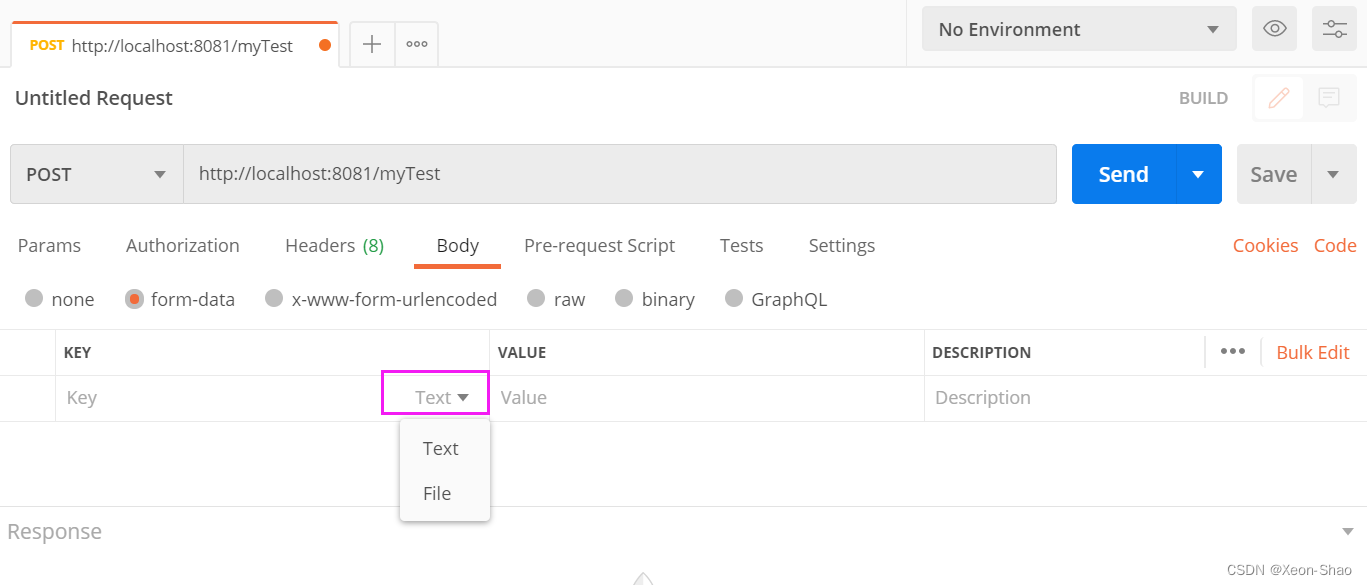Click the request URL input field
1367x585 pixels.
(620, 174)
